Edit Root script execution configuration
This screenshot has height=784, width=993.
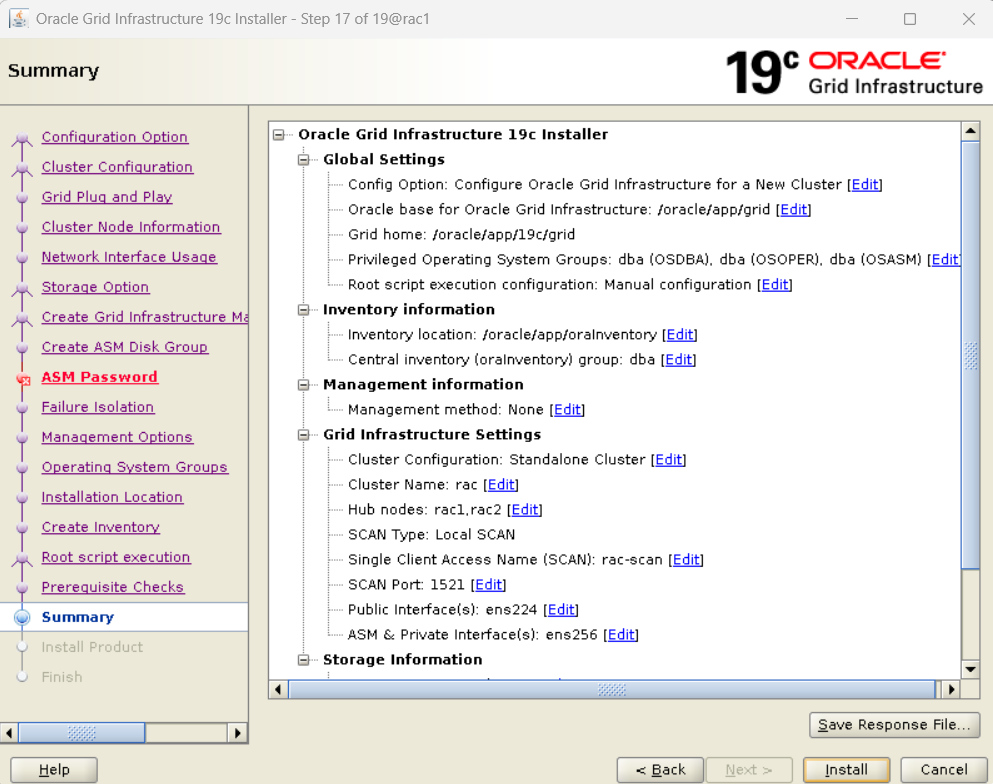(775, 285)
